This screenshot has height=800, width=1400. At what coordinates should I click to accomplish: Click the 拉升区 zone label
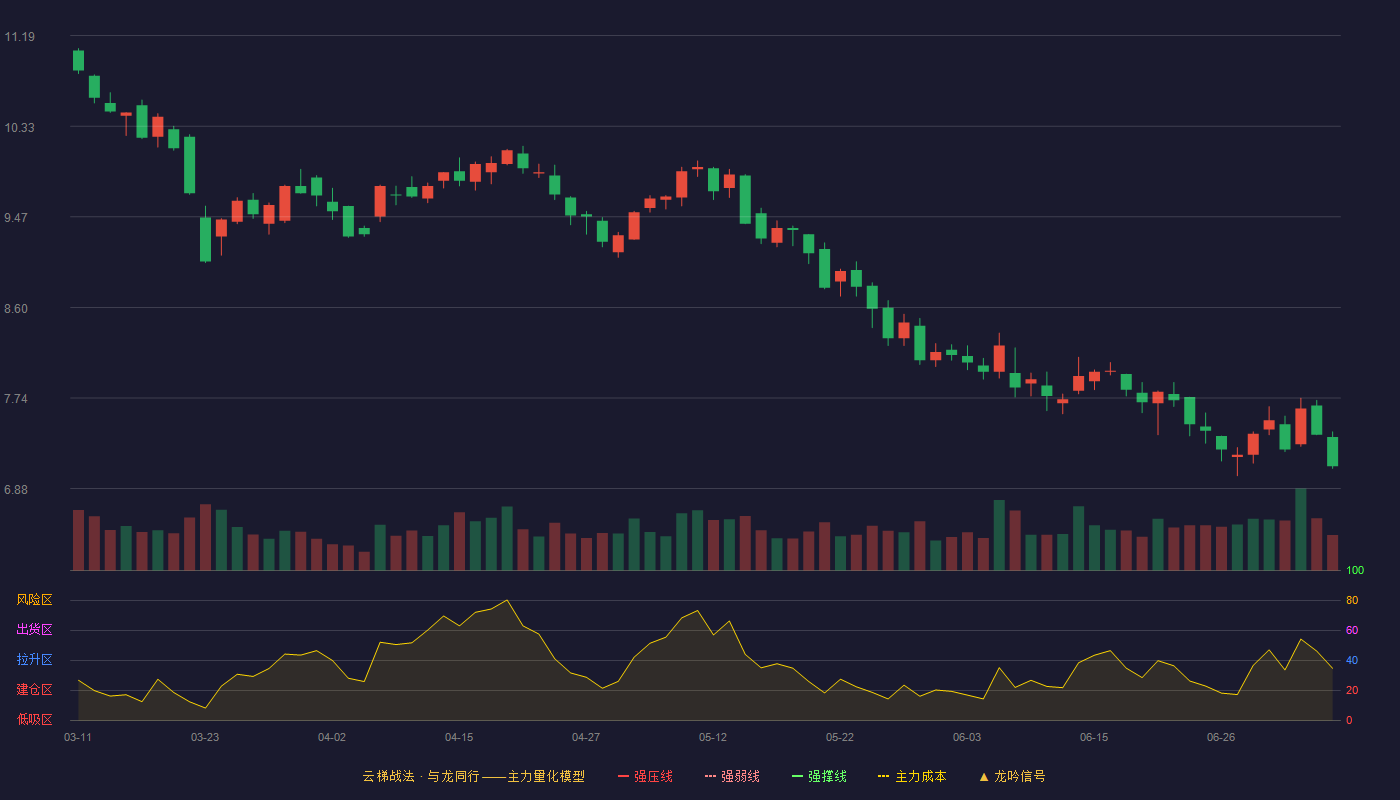pos(35,660)
